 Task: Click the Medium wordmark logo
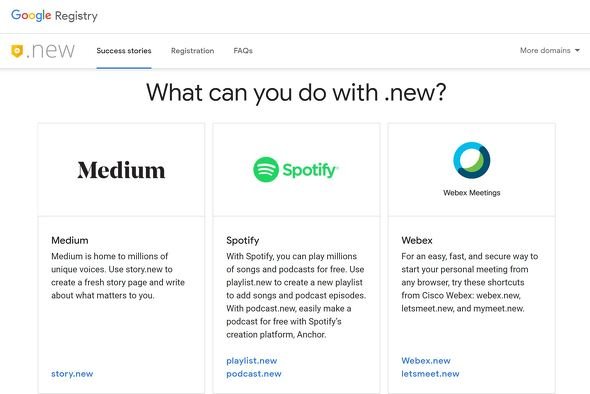pos(121,170)
